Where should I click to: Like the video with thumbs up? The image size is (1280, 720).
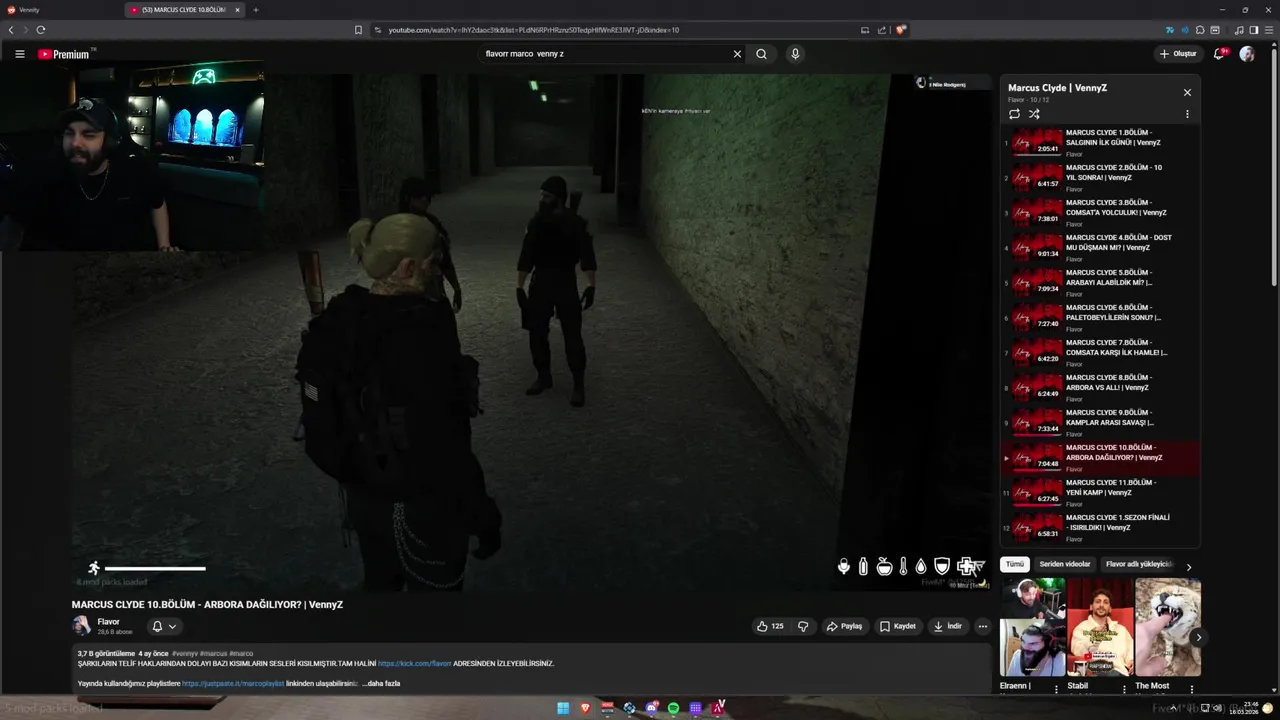click(770, 626)
